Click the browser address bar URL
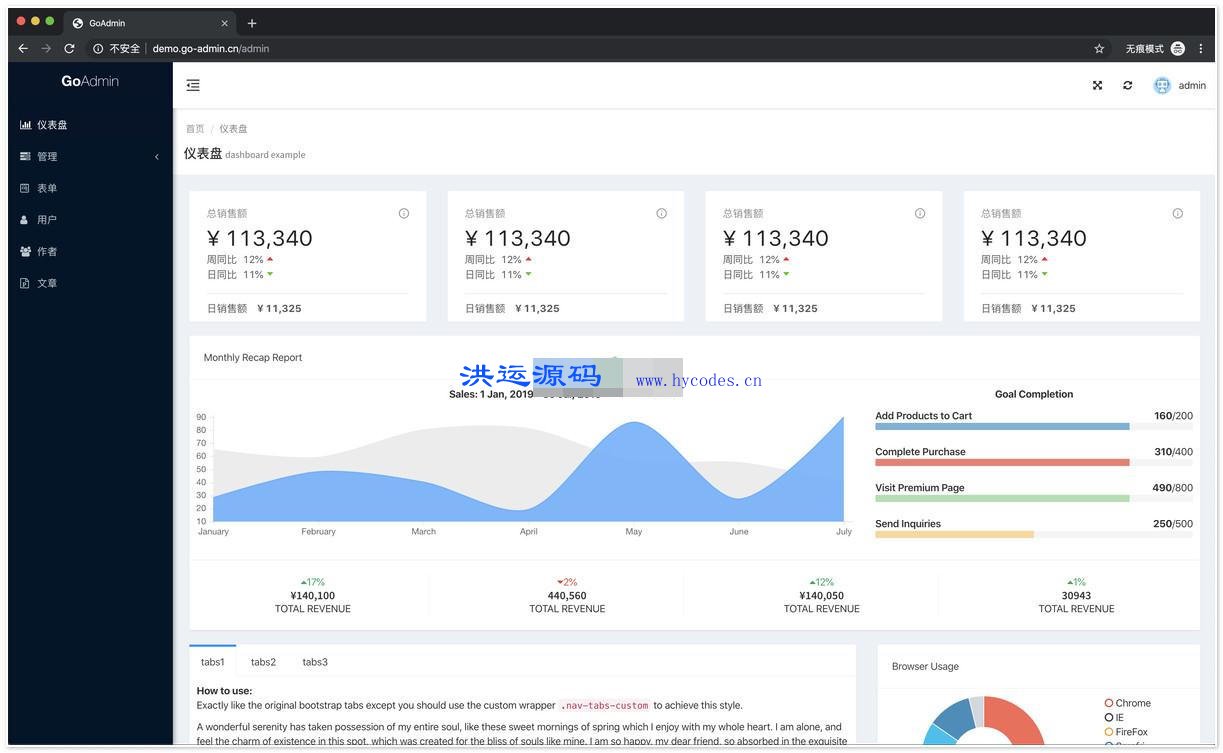 click(x=211, y=48)
